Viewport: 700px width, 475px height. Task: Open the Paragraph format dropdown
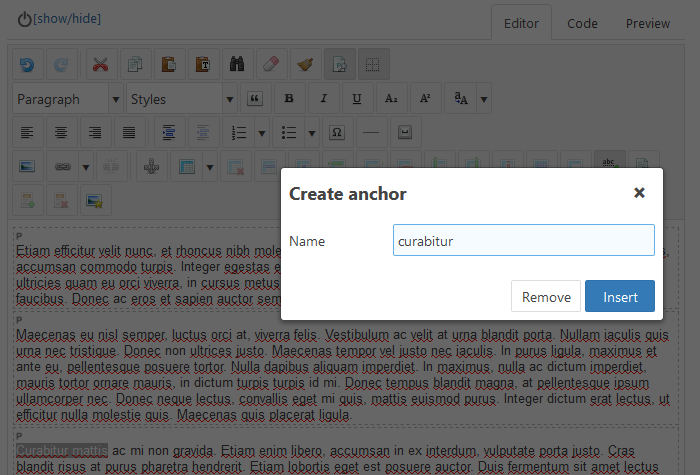pos(68,99)
